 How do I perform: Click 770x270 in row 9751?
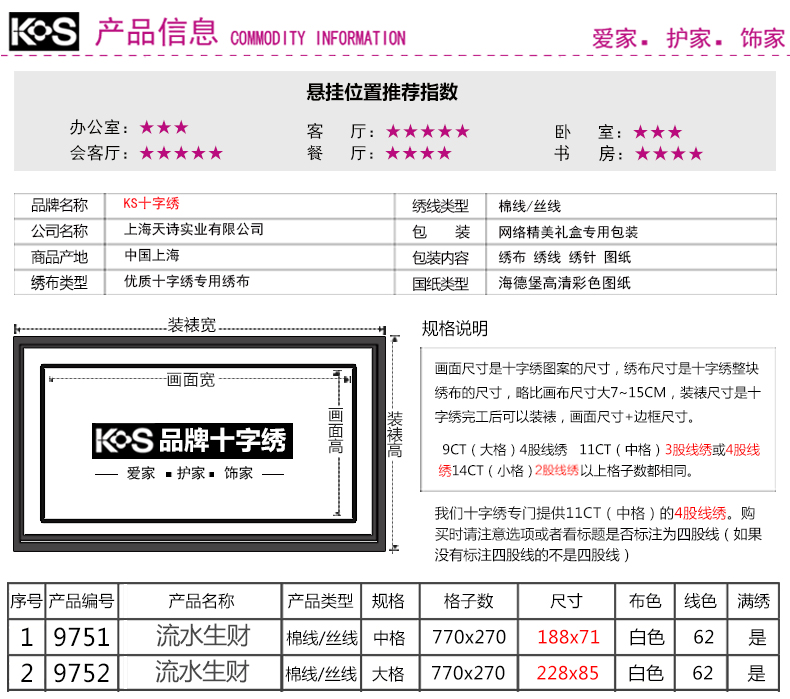(x=469, y=637)
